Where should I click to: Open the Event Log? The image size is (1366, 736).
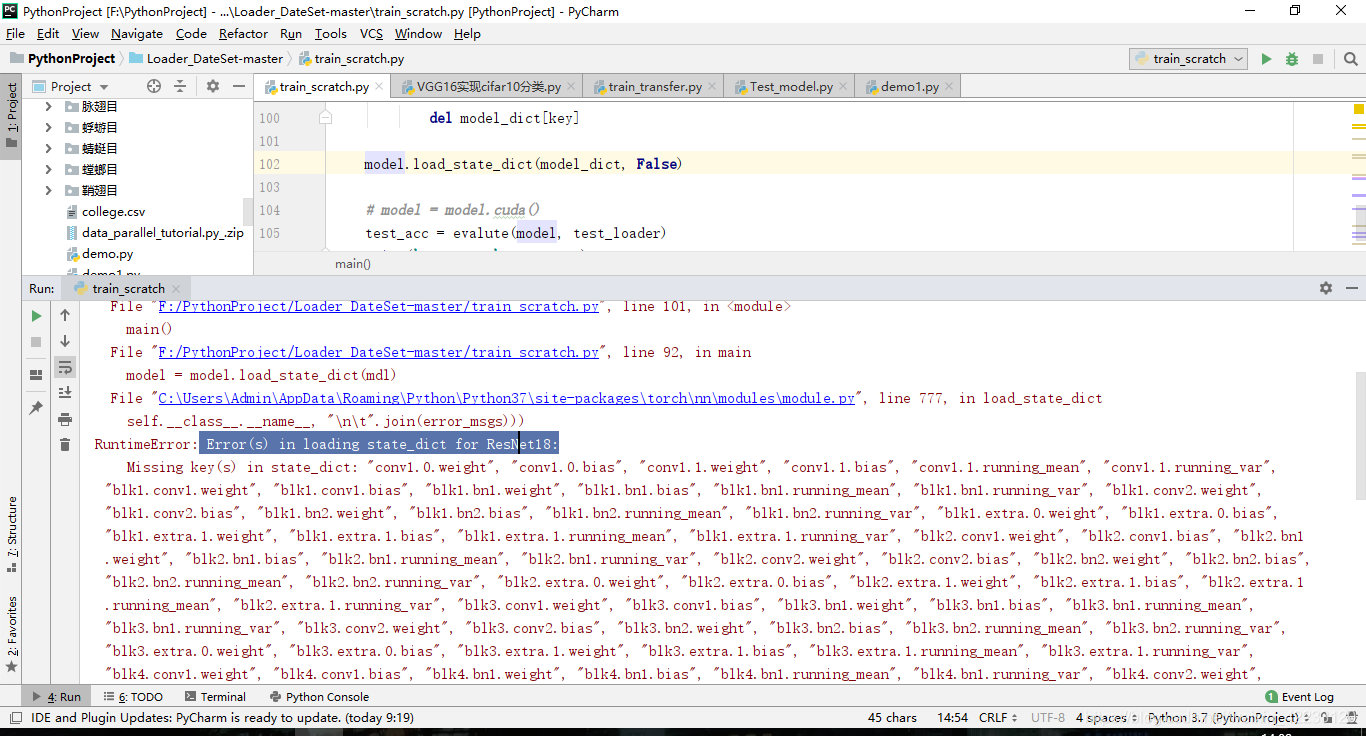click(x=1299, y=697)
